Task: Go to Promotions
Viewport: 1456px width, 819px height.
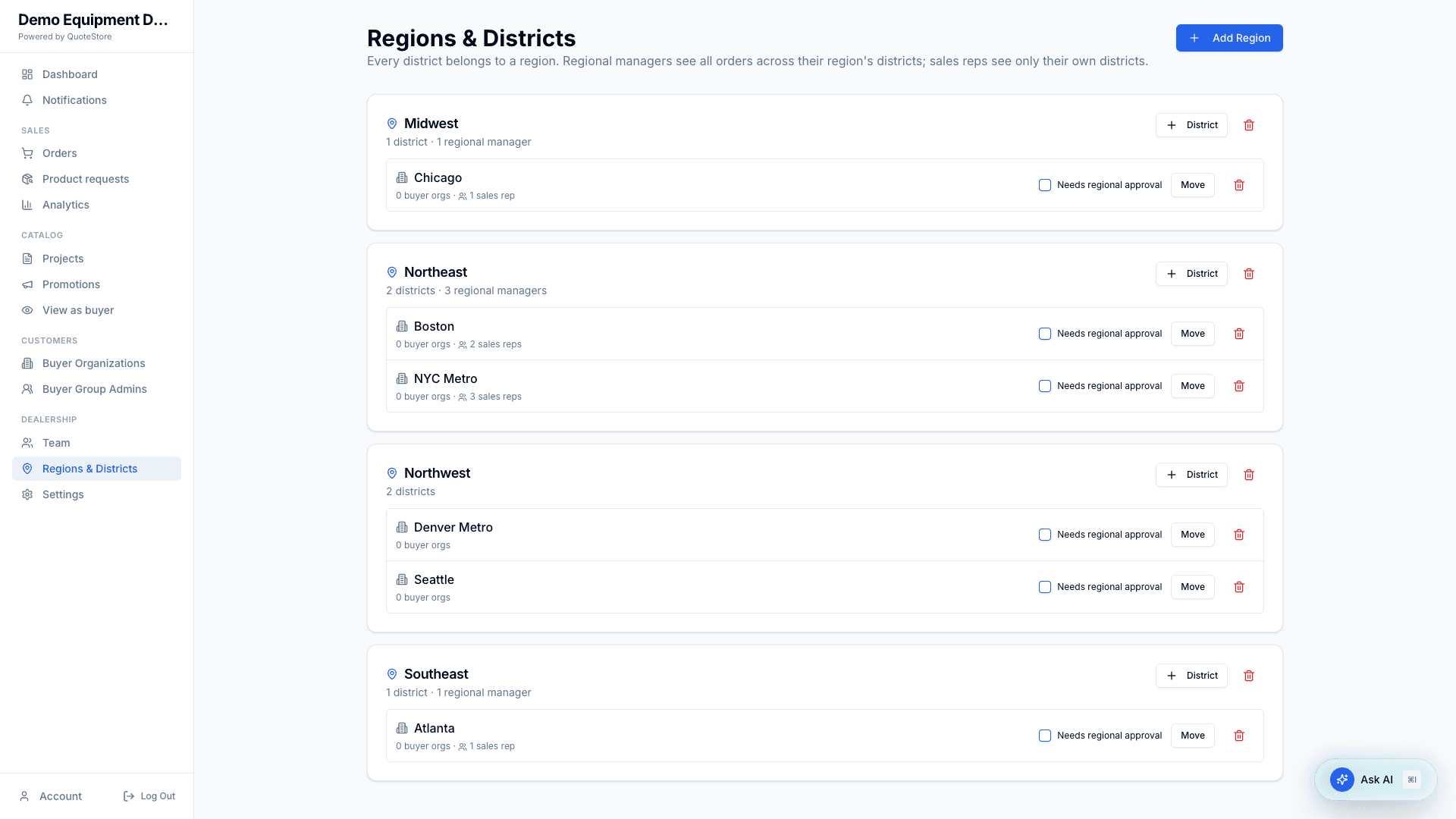Action: 96,284
